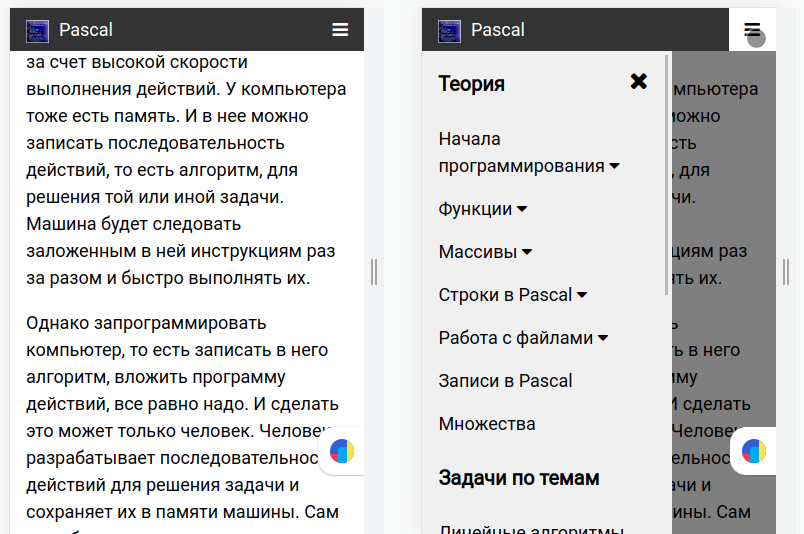
Task: Click the Теория heading in the side menu
Action: click(472, 84)
